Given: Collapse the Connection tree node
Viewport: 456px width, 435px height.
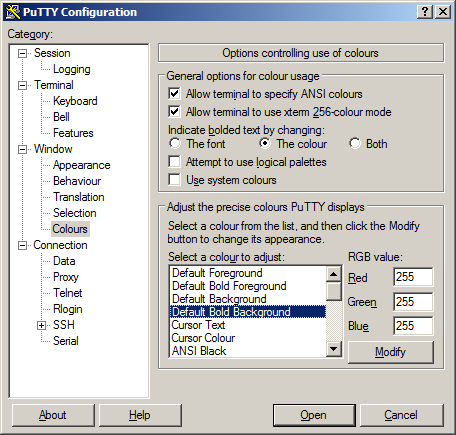Looking at the screenshot, I should click(x=22, y=246).
